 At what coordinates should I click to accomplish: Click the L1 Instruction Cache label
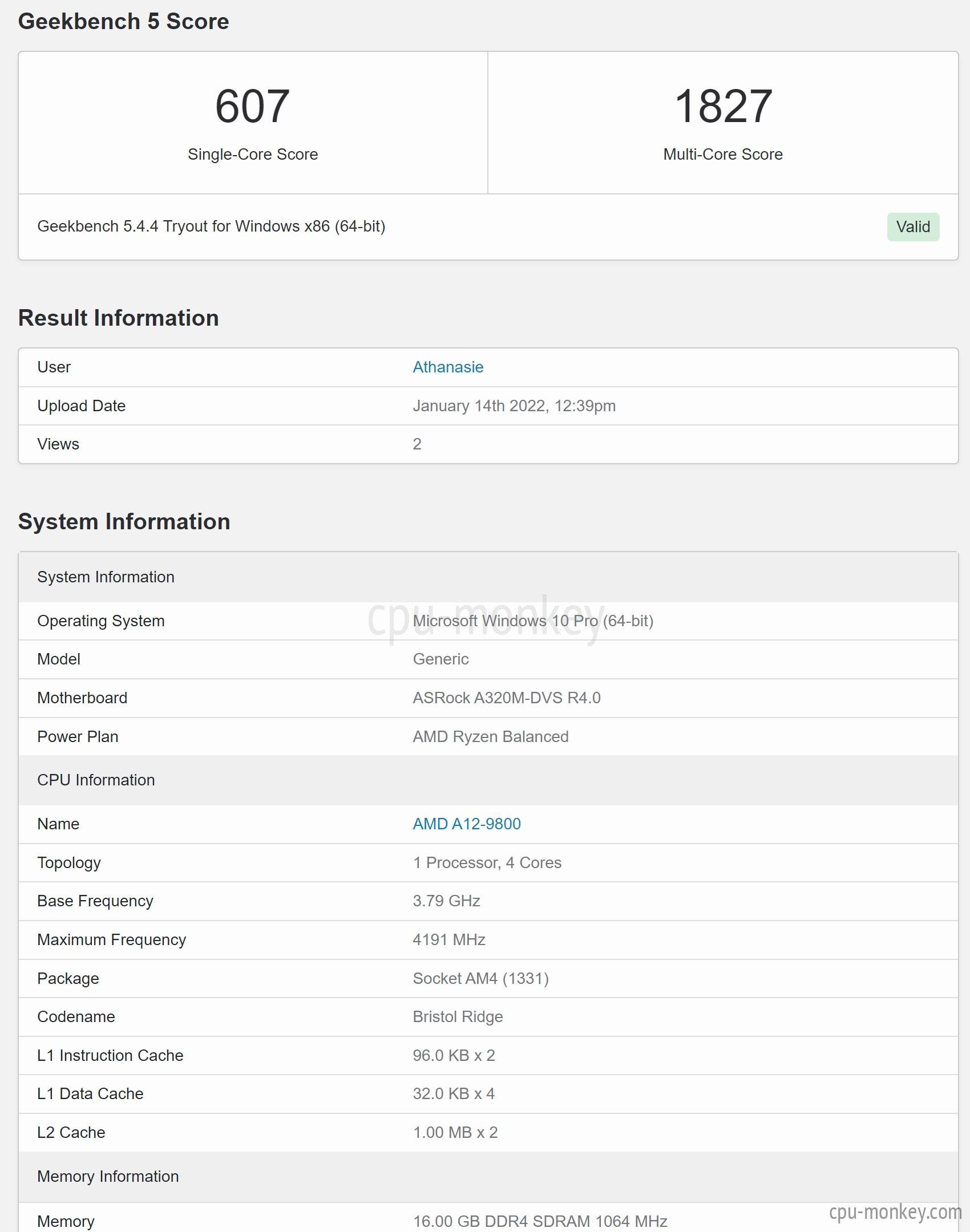tap(110, 1055)
